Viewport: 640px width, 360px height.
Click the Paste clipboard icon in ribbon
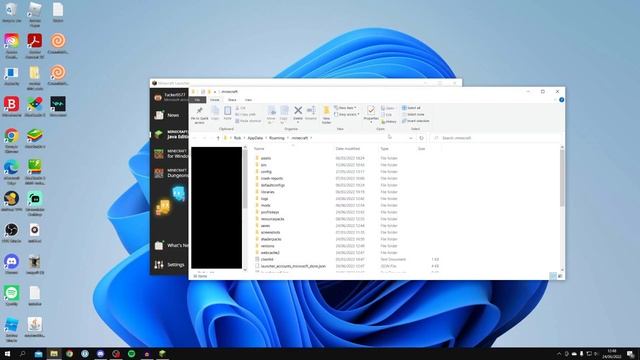click(227, 111)
